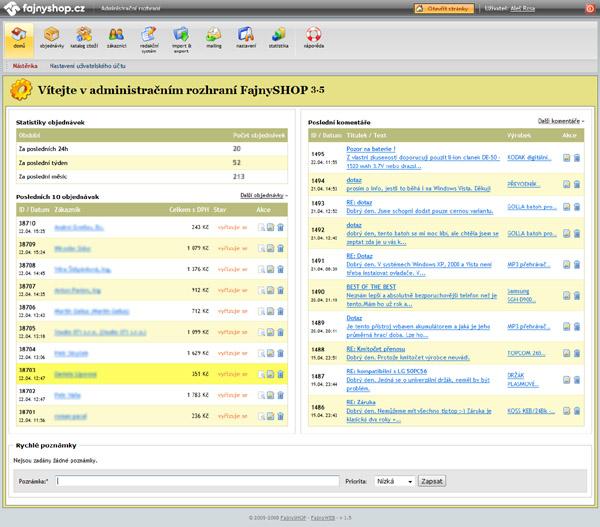Delete comment 1491 using its trash icon

coord(577,264)
